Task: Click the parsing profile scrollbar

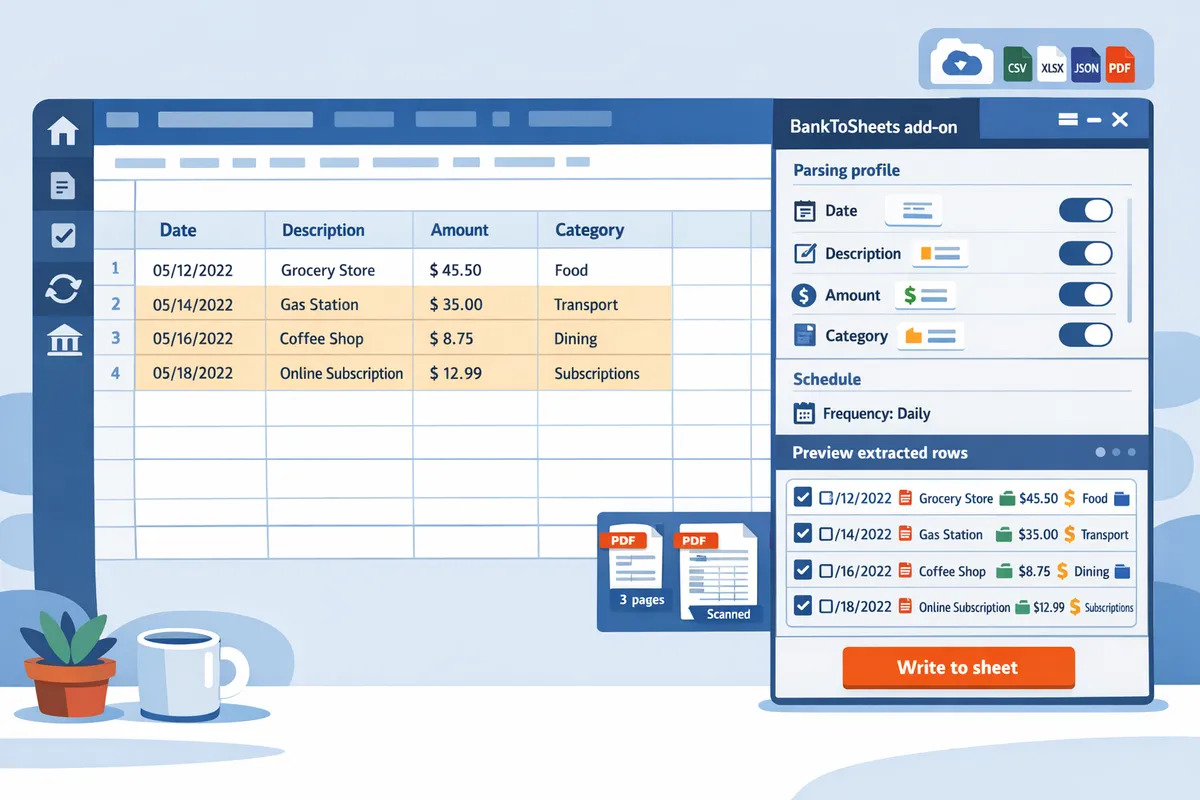Action: pyautogui.click(x=1131, y=259)
